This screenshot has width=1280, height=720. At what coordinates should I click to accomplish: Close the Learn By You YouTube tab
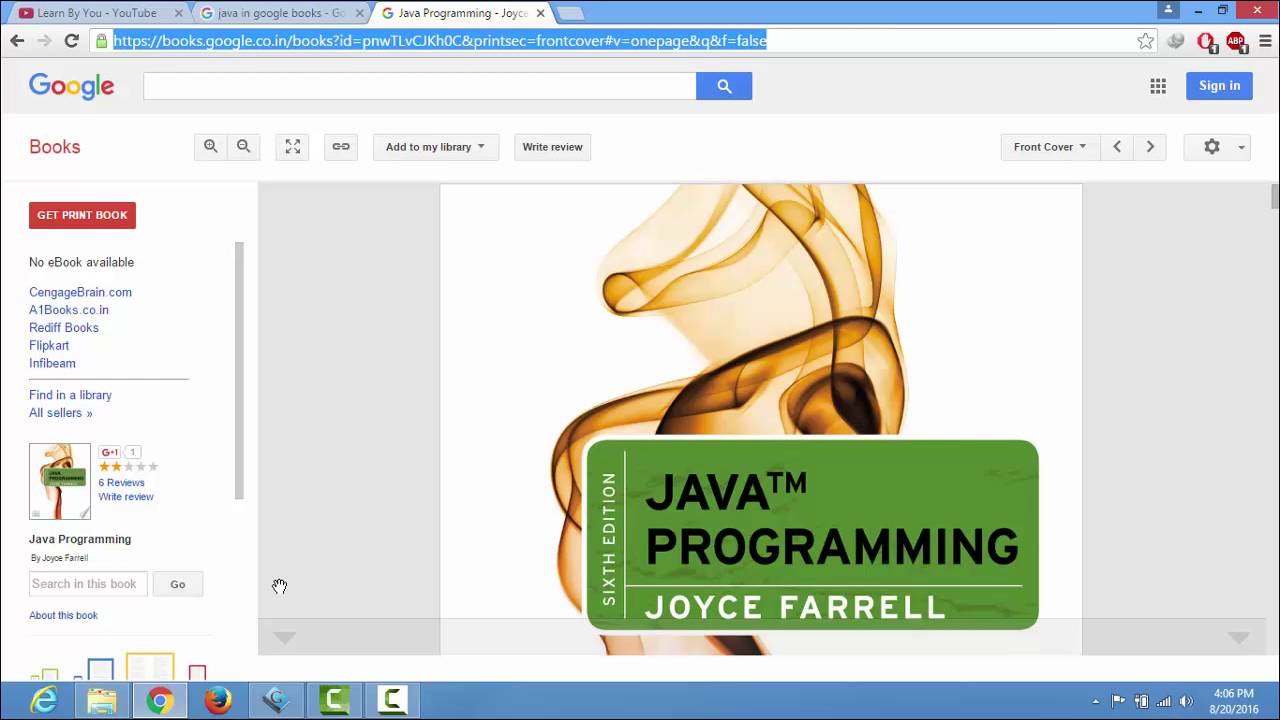(177, 13)
